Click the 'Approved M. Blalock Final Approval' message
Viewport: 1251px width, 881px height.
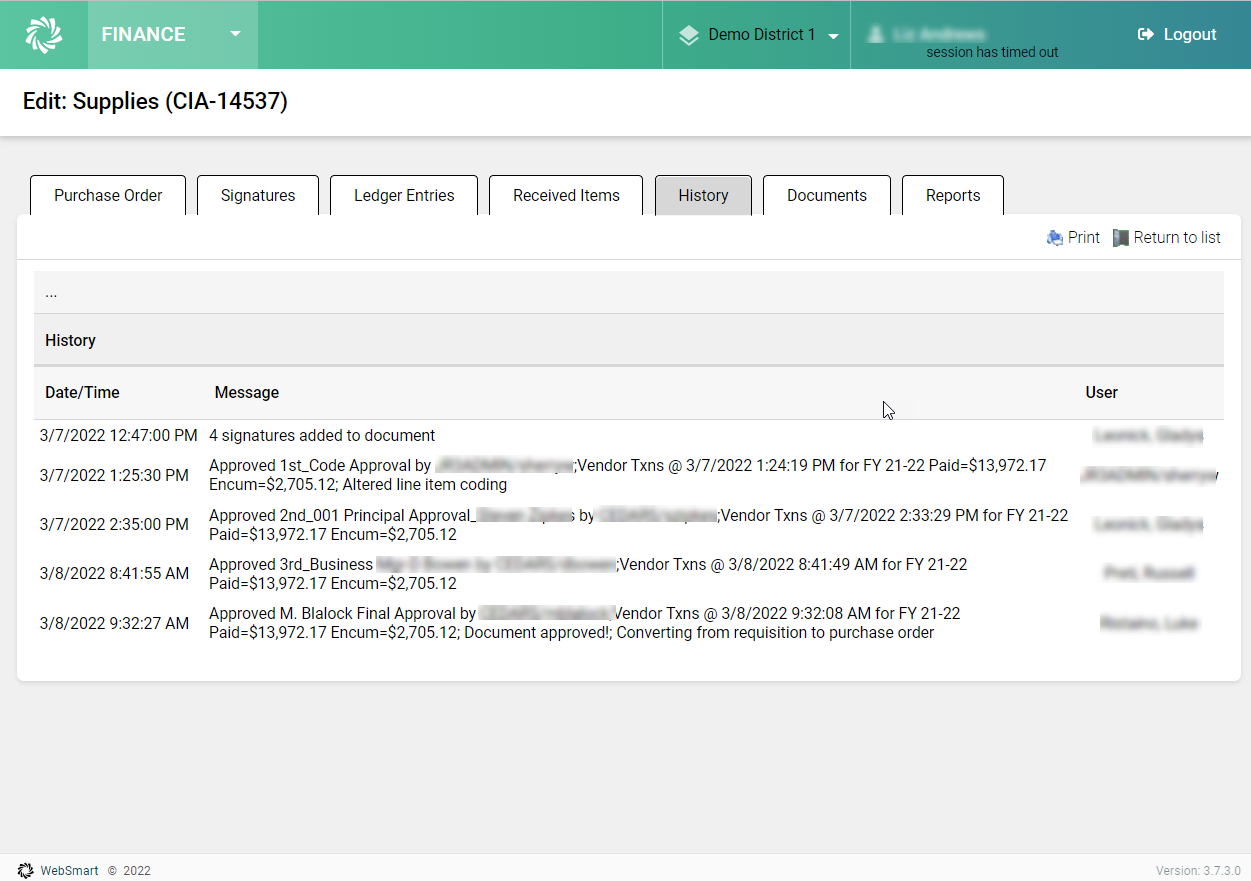584,623
